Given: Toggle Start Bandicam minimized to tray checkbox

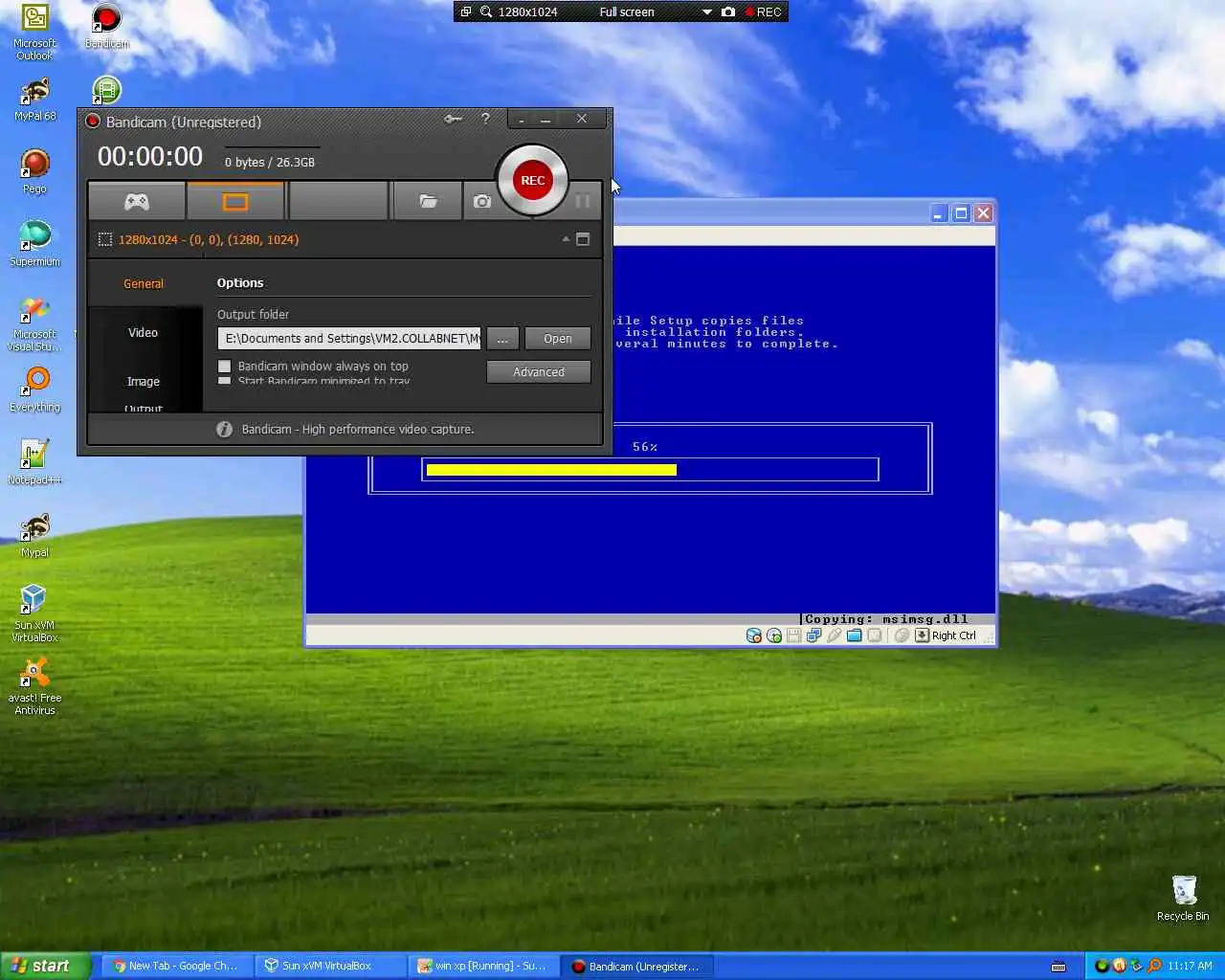Looking at the screenshot, I should click(x=225, y=381).
